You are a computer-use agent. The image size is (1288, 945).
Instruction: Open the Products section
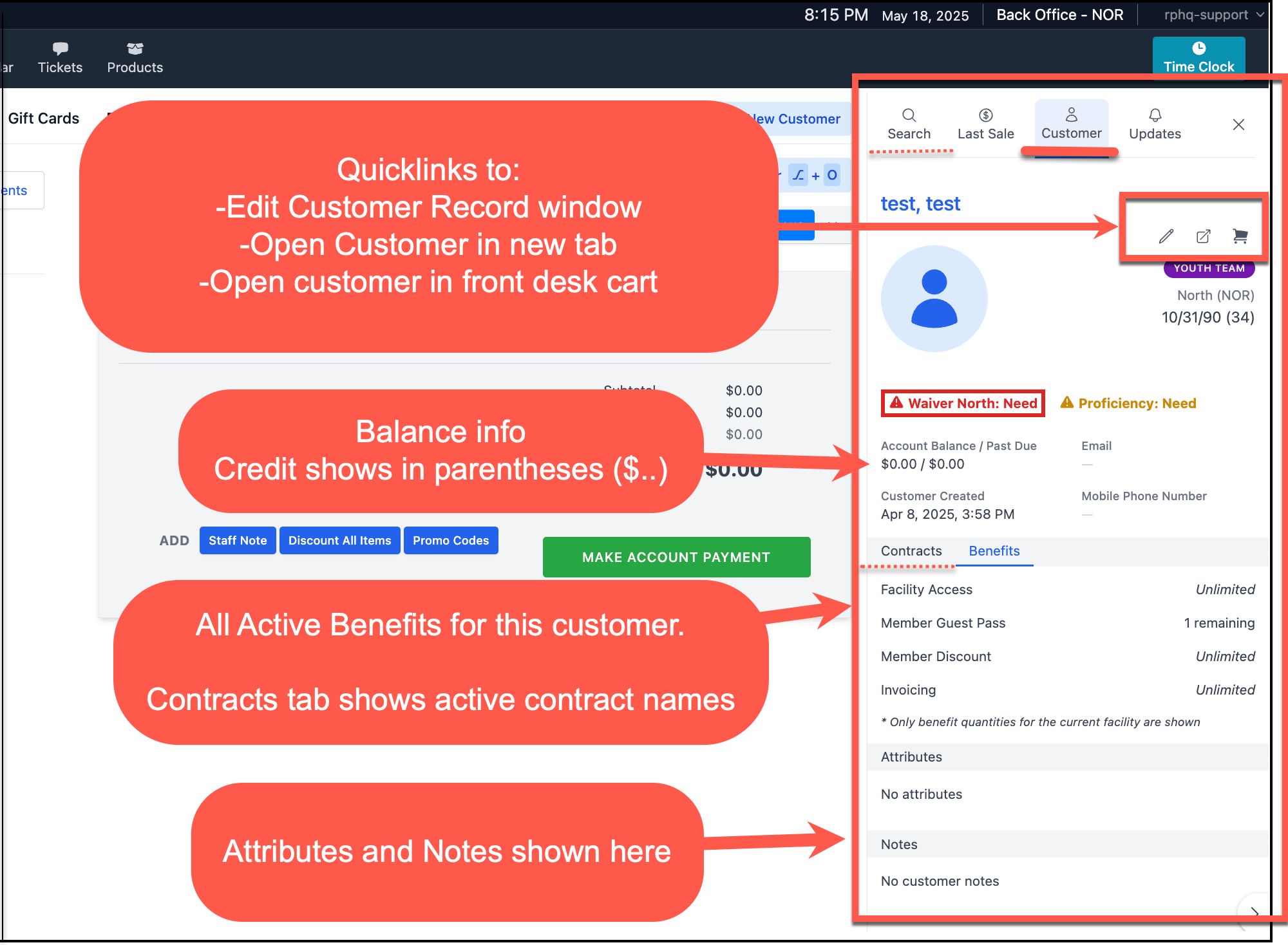[135, 56]
